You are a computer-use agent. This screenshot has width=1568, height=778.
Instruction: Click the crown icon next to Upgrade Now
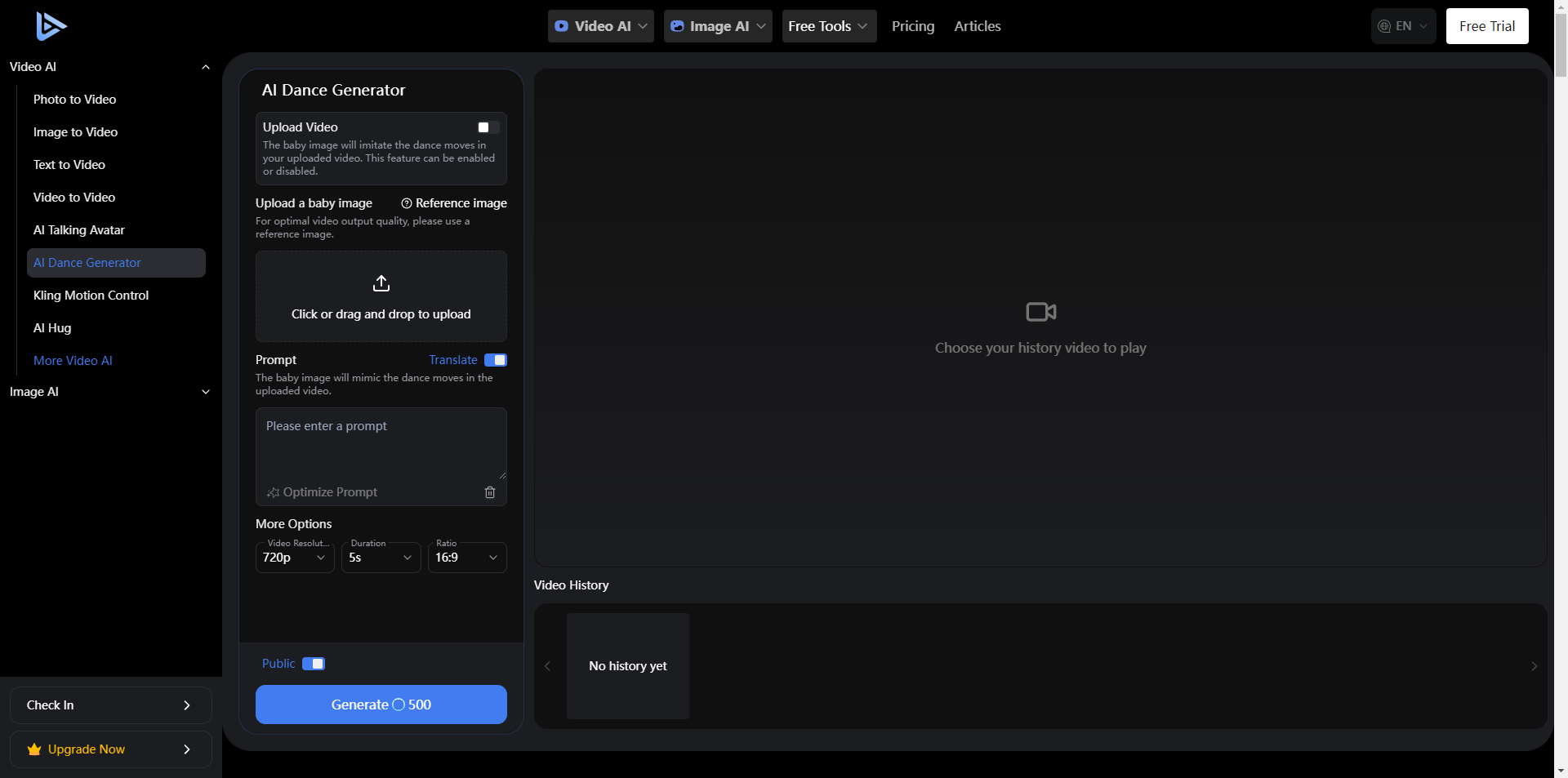[x=33, y=749]
